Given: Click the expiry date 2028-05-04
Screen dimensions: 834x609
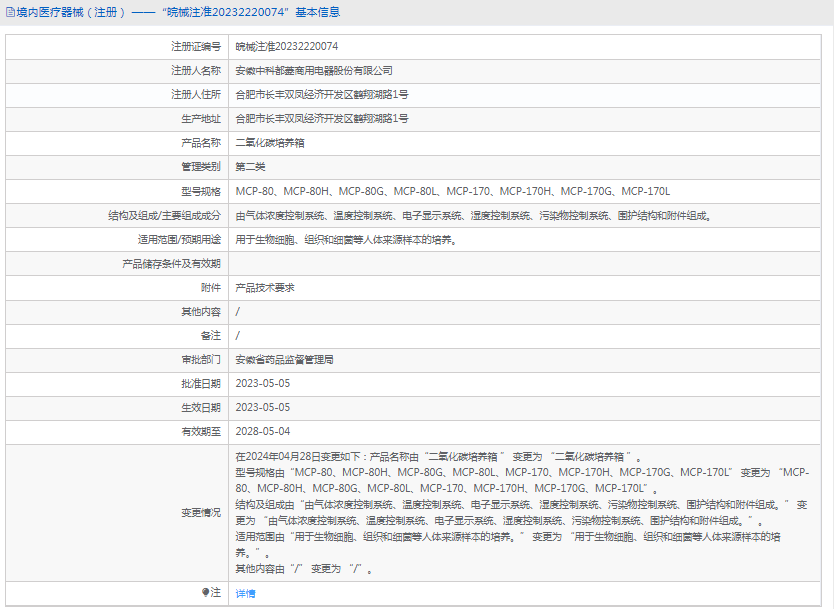Looking at the screenshot, I should pos(263,432).
